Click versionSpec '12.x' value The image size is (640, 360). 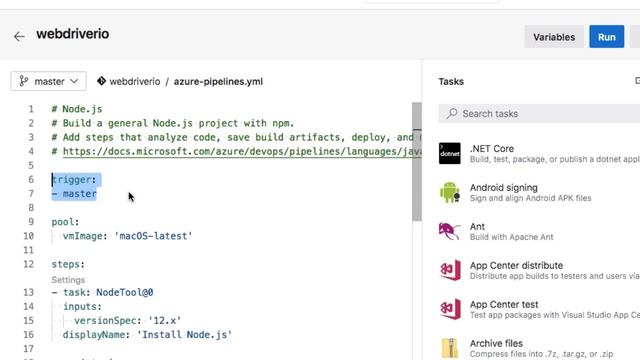(x=164, y=321)
